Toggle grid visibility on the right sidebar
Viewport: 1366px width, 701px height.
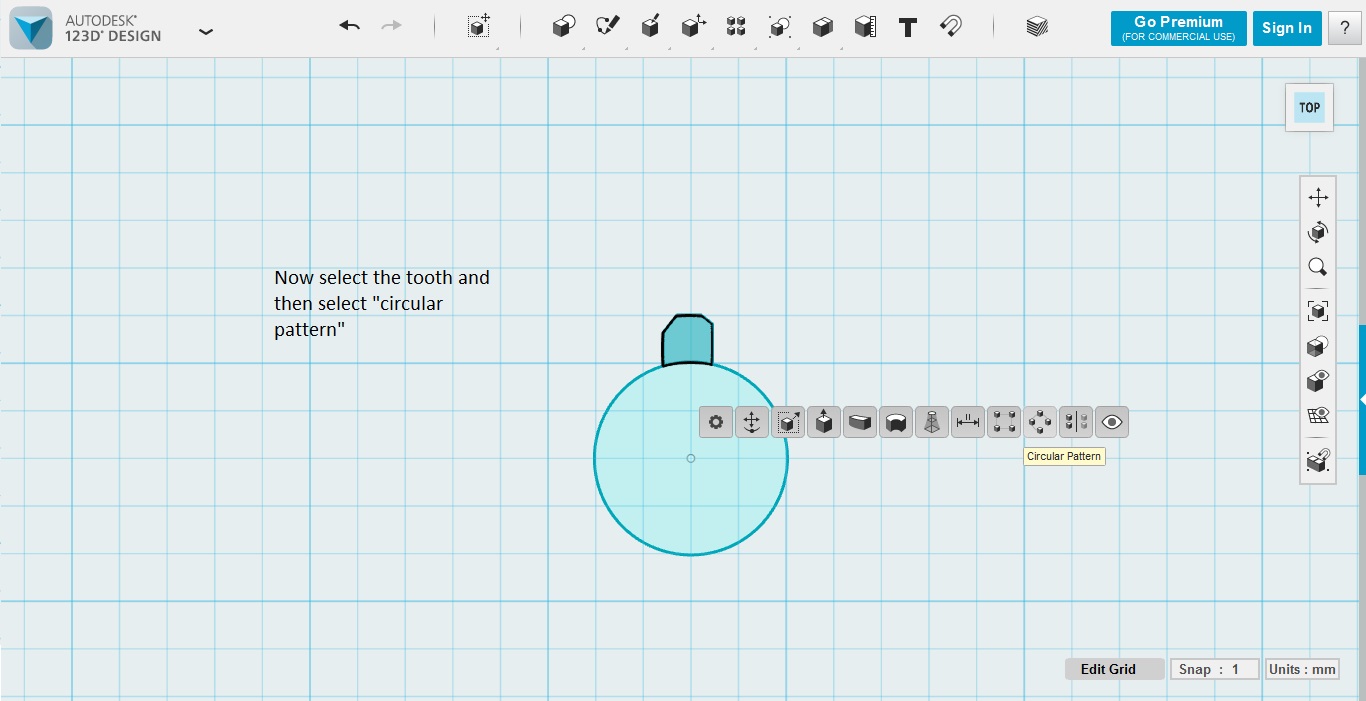click(x=1318, y=414)
